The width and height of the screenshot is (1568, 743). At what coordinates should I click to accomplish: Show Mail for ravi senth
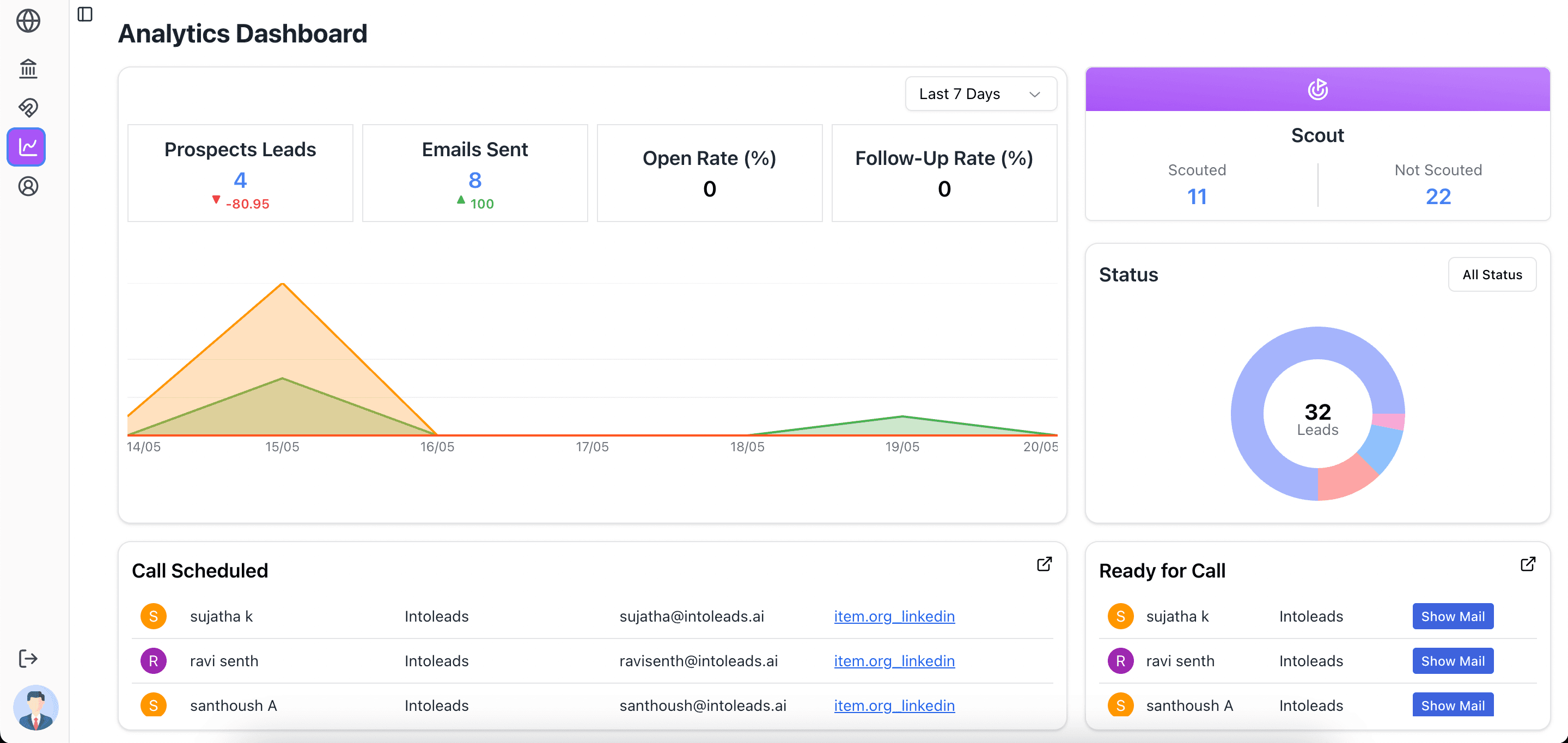point(1453,661)
